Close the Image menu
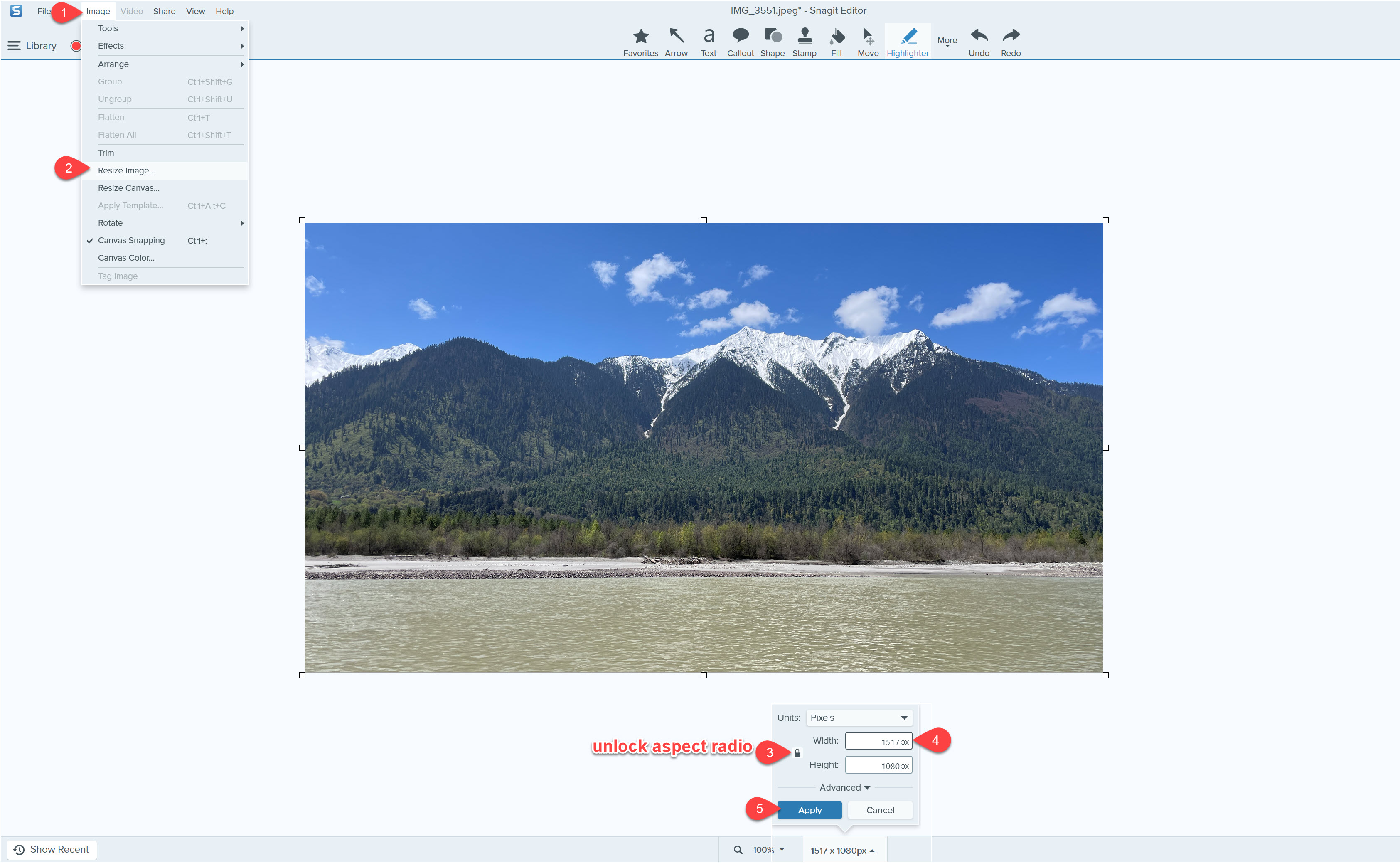 coord(98,11)
